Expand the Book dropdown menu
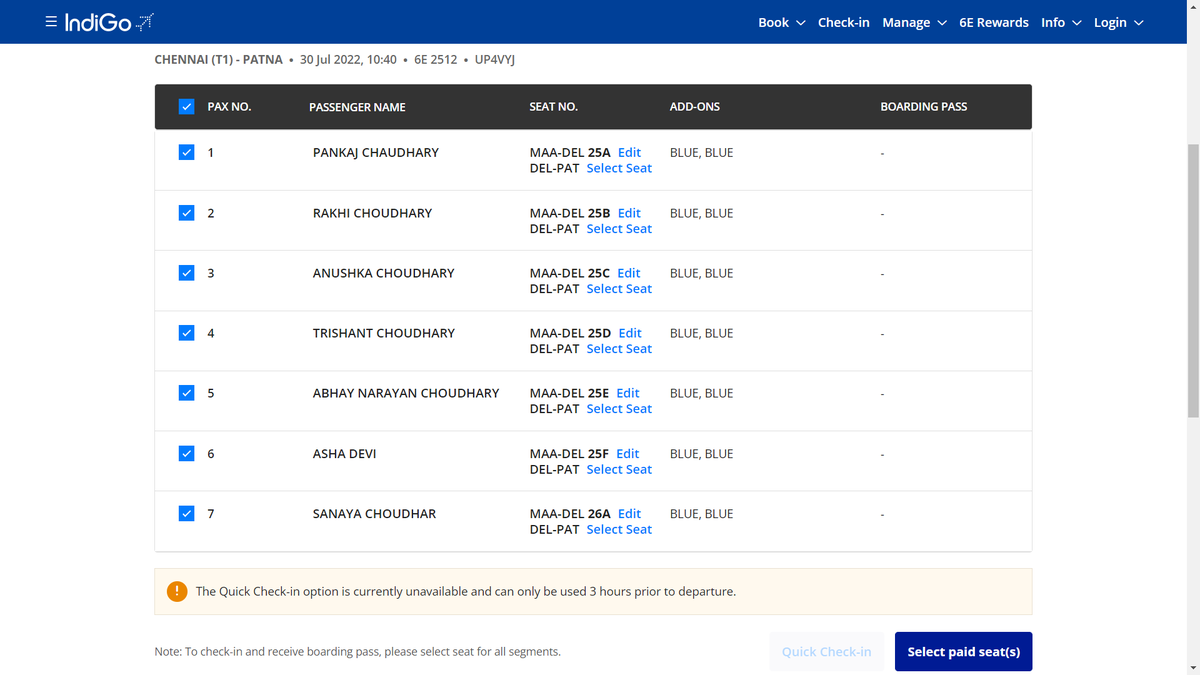 [782, 22]
